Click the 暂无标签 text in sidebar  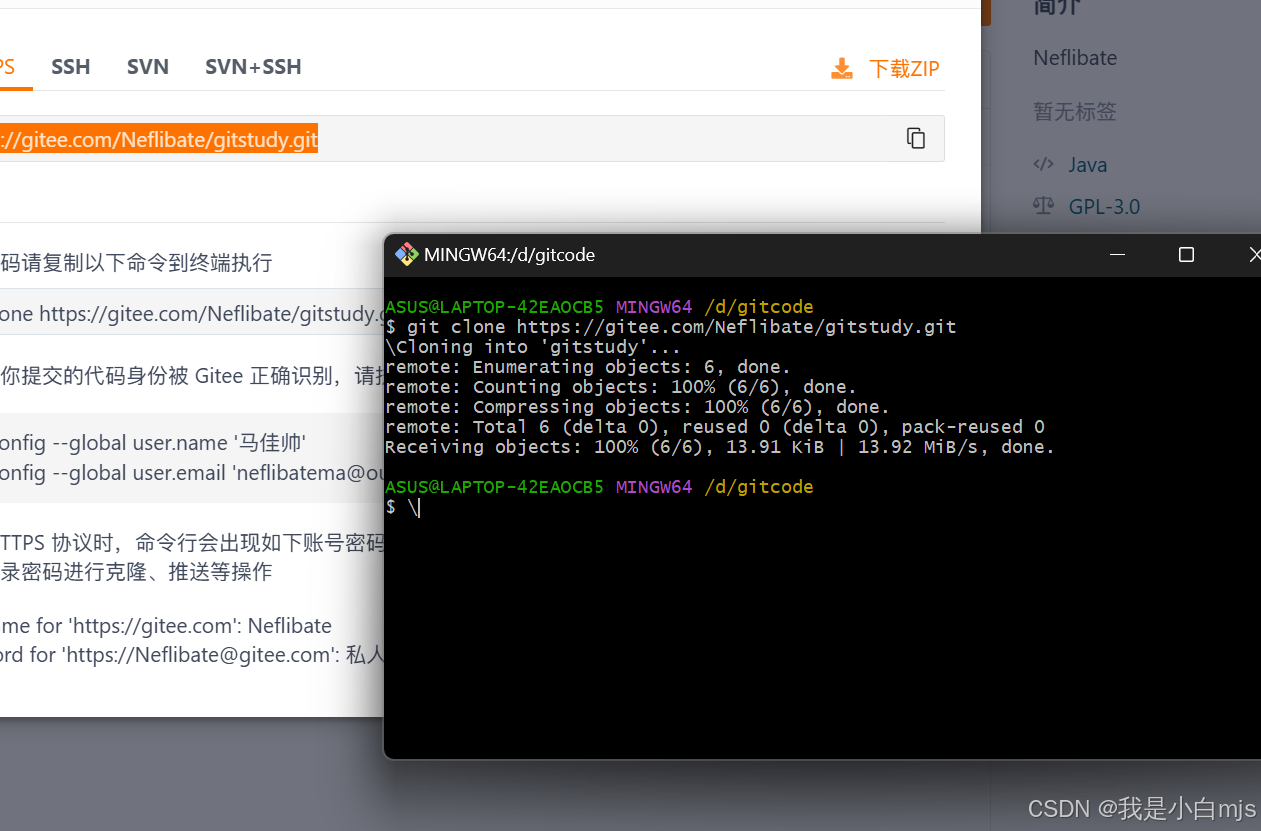[1075, 111]
